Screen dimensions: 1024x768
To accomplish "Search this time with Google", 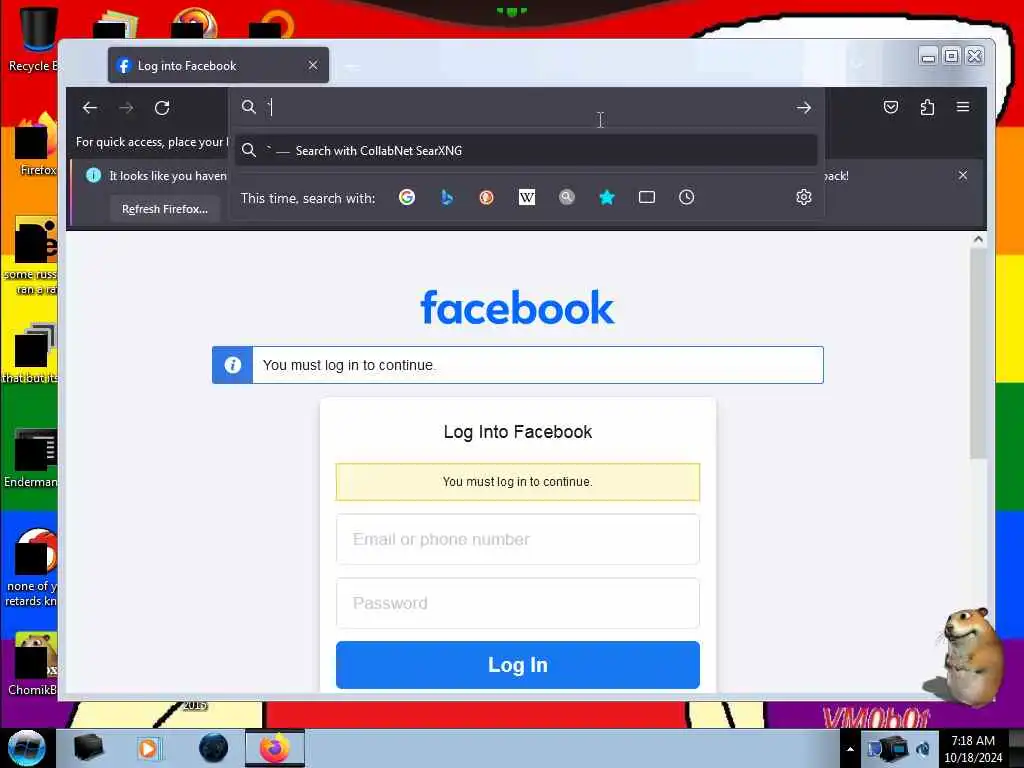I will tap(407, 197).
